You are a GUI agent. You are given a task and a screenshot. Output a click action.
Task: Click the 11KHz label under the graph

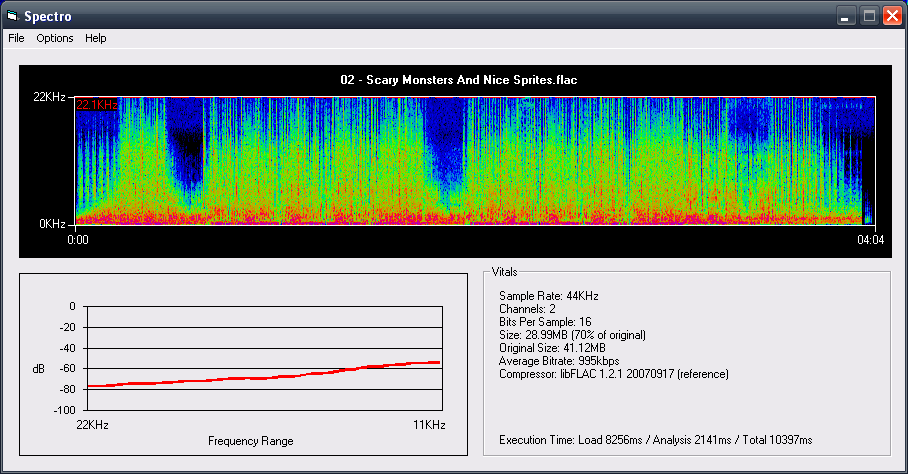(x=427, y=424)
